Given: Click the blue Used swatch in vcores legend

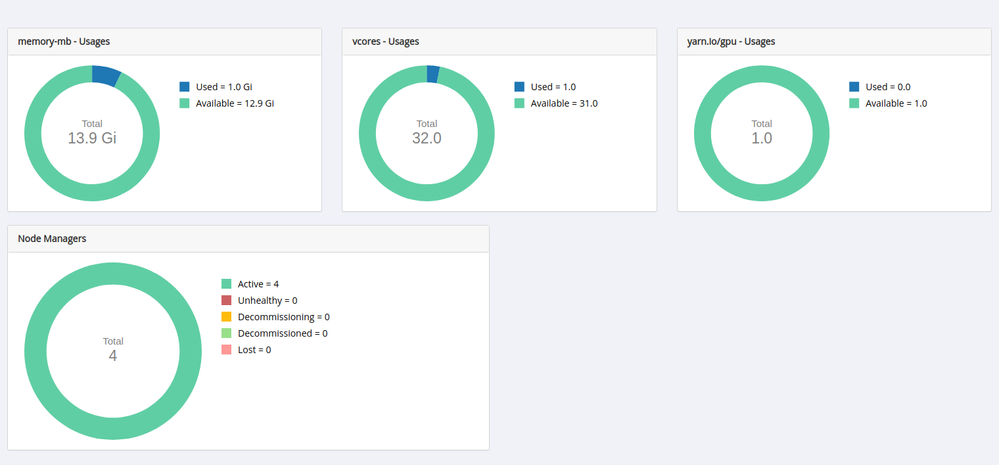Looking at the screenshot, I should (x=519, y=87).
